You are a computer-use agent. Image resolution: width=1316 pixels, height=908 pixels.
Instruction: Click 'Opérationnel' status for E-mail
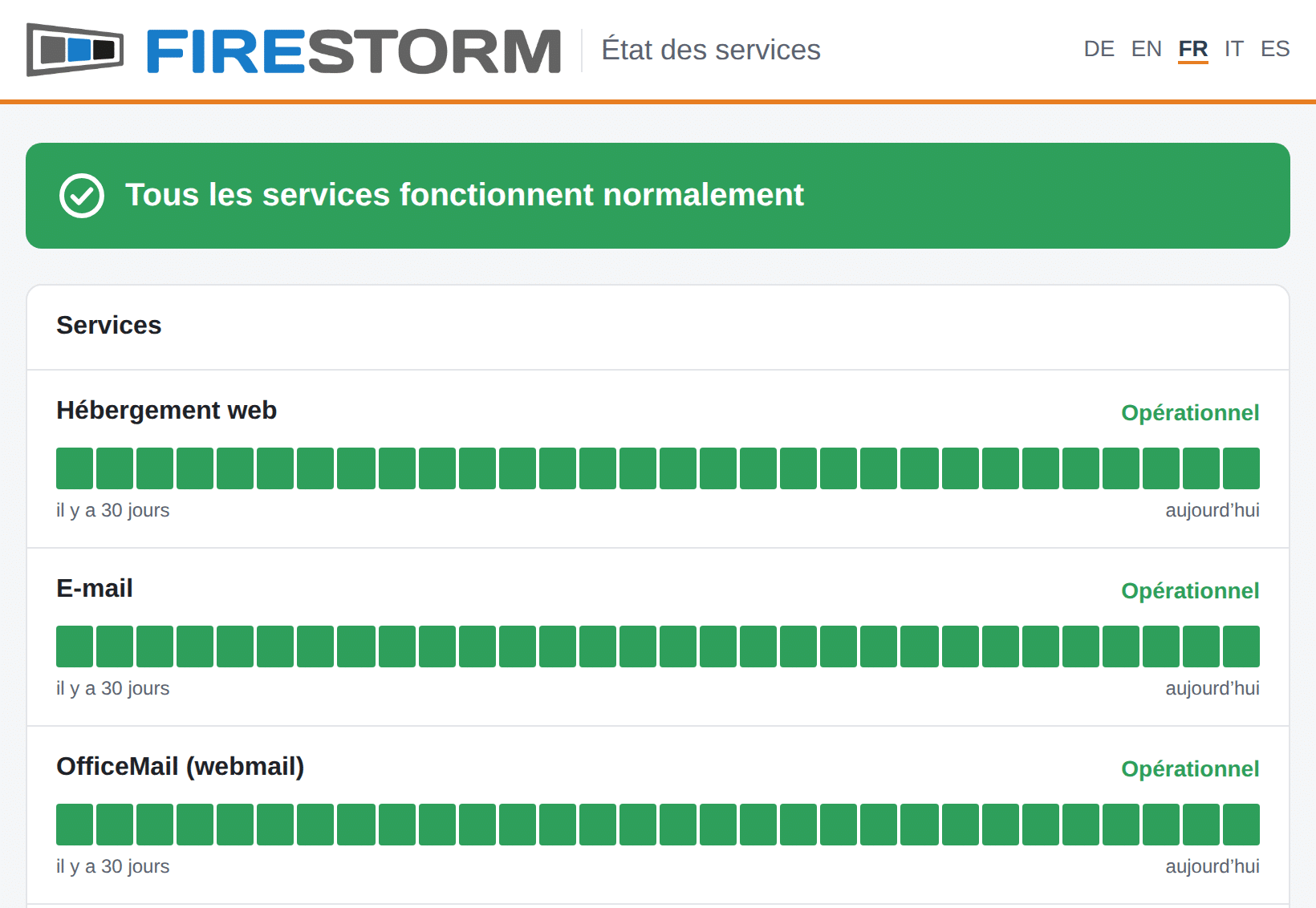click(x=1190, y=591)
